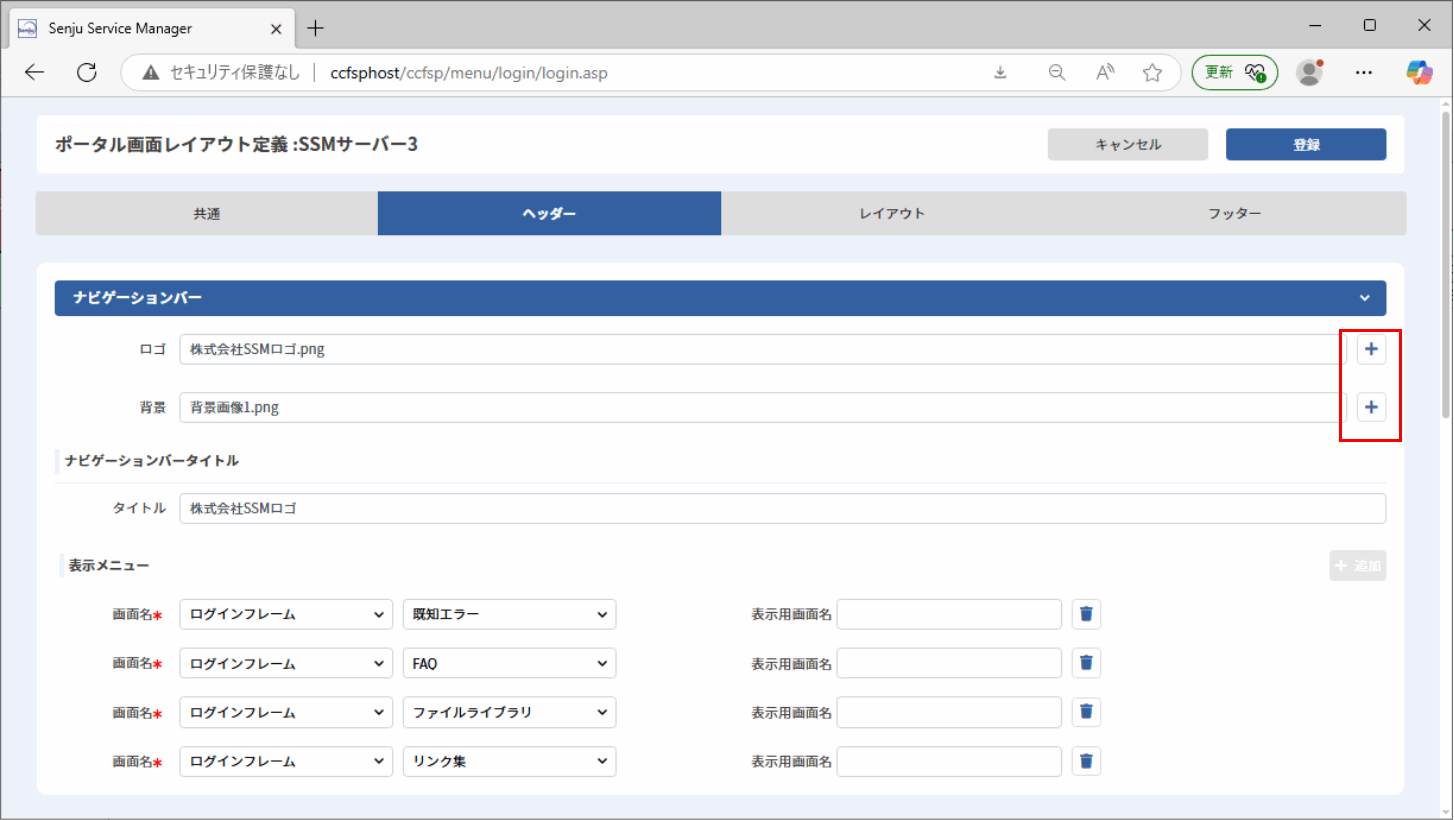Screen dimensions: 1454x820
Task: Reload the page with the refresh icon
Action: [x=87, y=72]
